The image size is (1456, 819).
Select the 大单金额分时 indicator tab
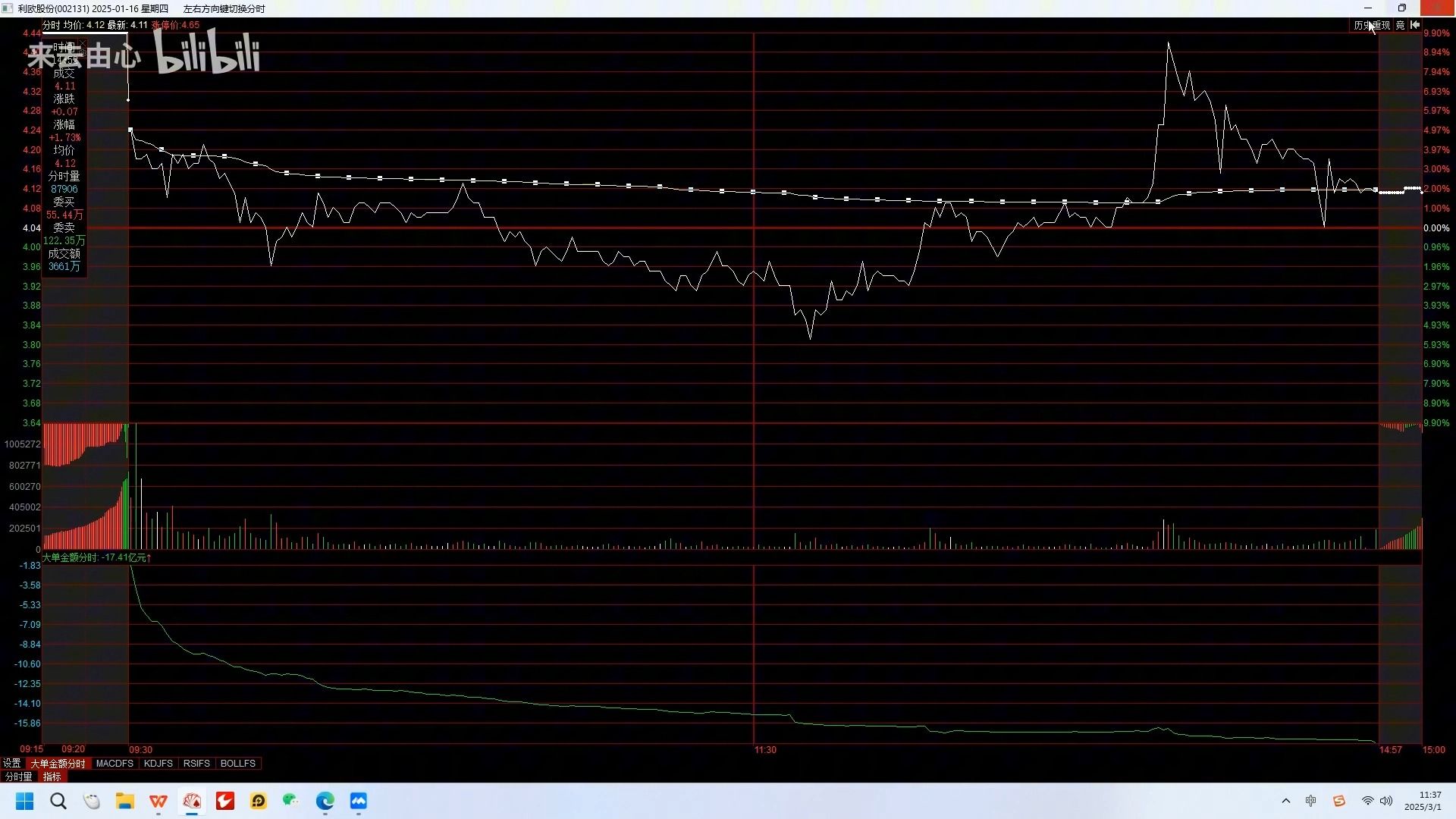pos(58,764)
